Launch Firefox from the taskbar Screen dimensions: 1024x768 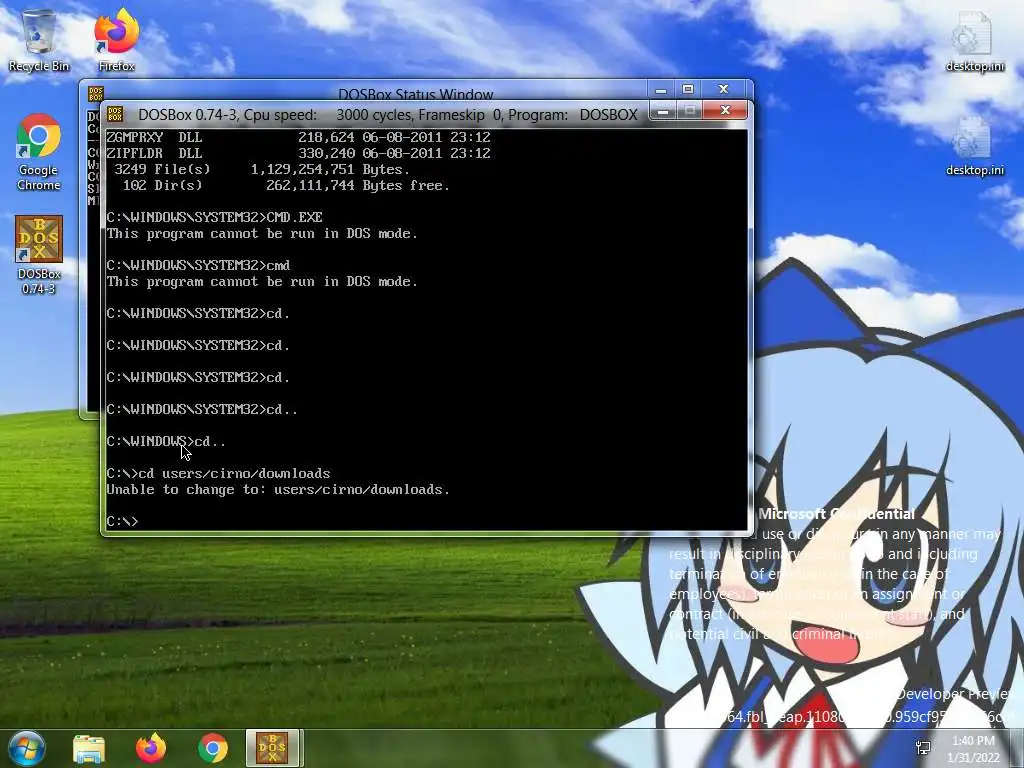coord(151,748)
